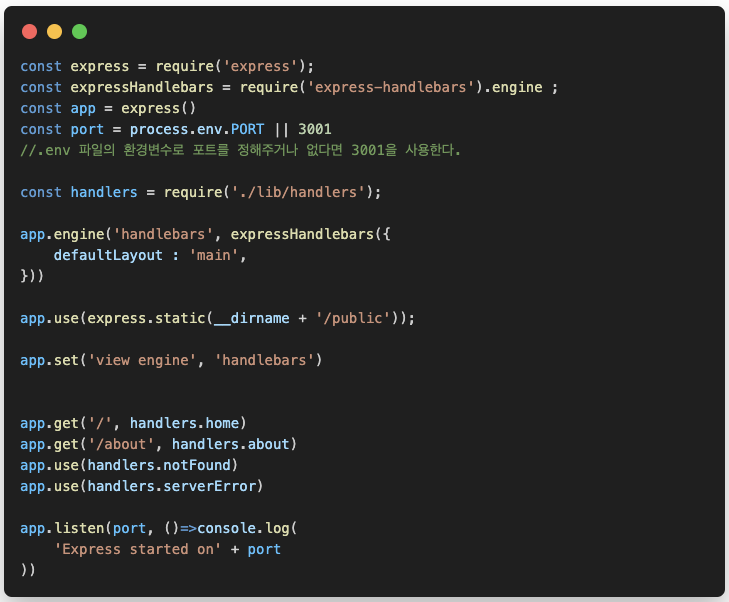
Task: Click handlers.notFound
Action: click(x=159, y=465)
